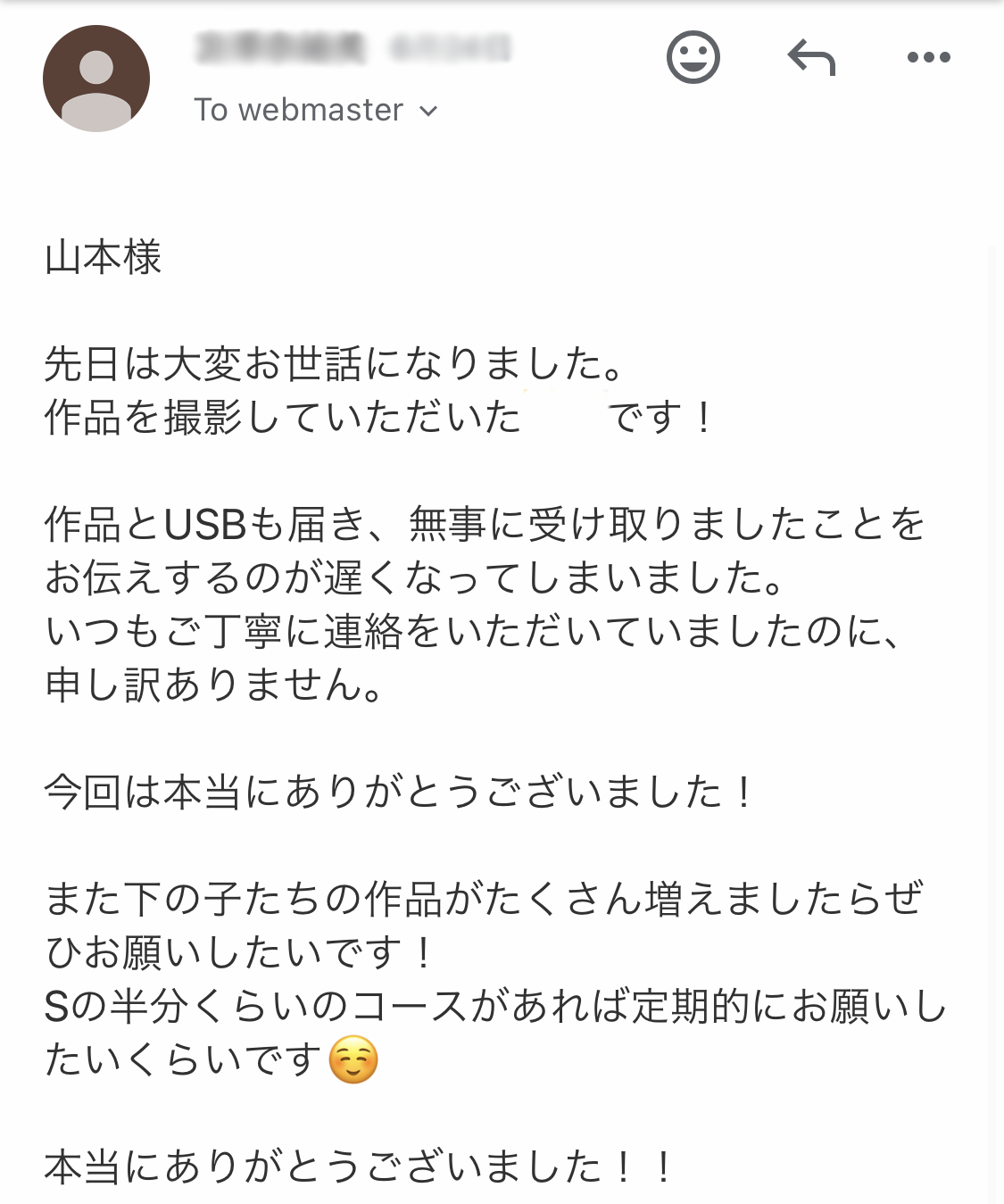1004x1204 pixels.
Task: Click the word "USB" in the message
Action: pyautogui.click(x=205, y=525)
